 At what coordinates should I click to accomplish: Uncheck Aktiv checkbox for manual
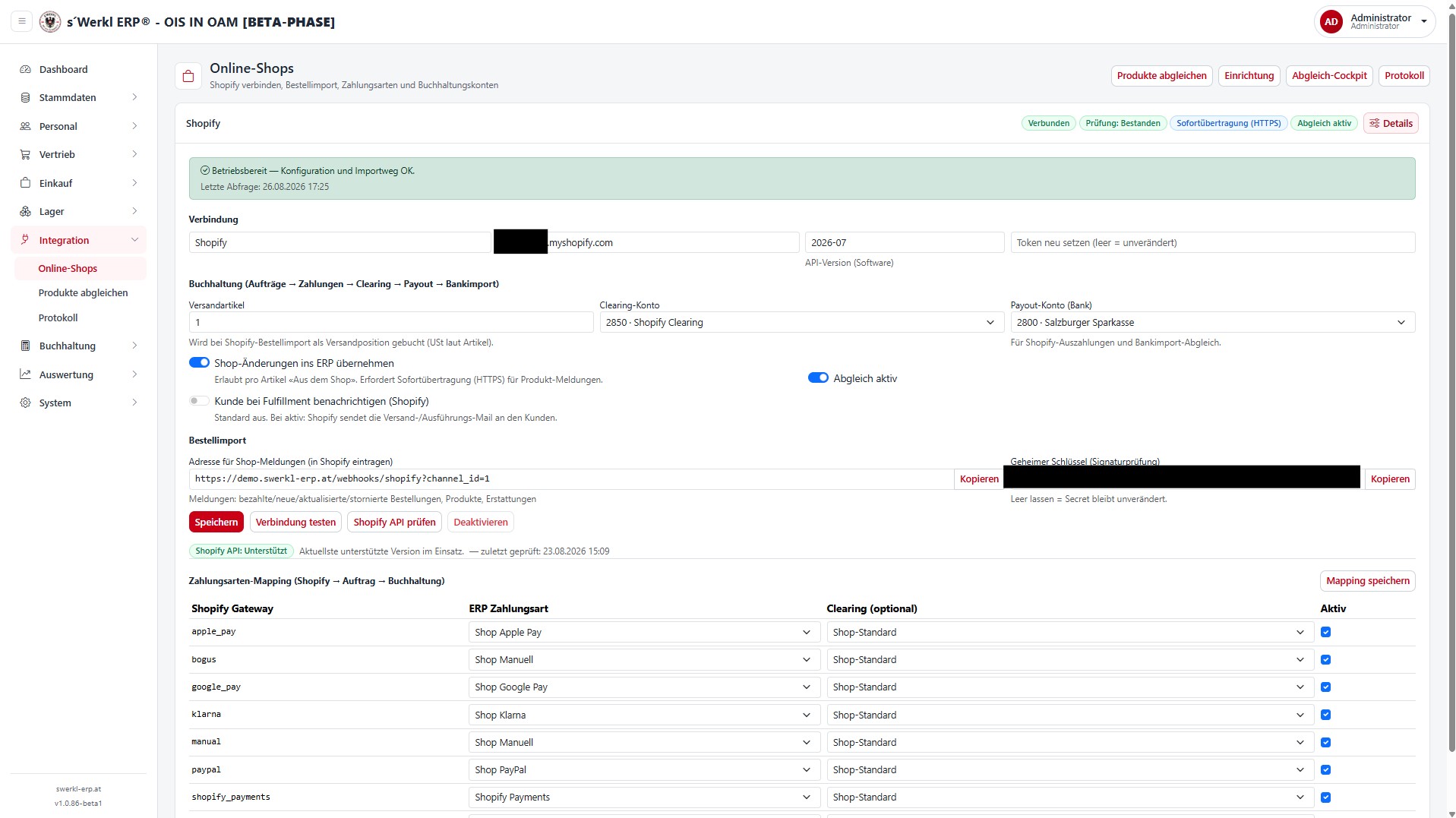point(1325,742)
